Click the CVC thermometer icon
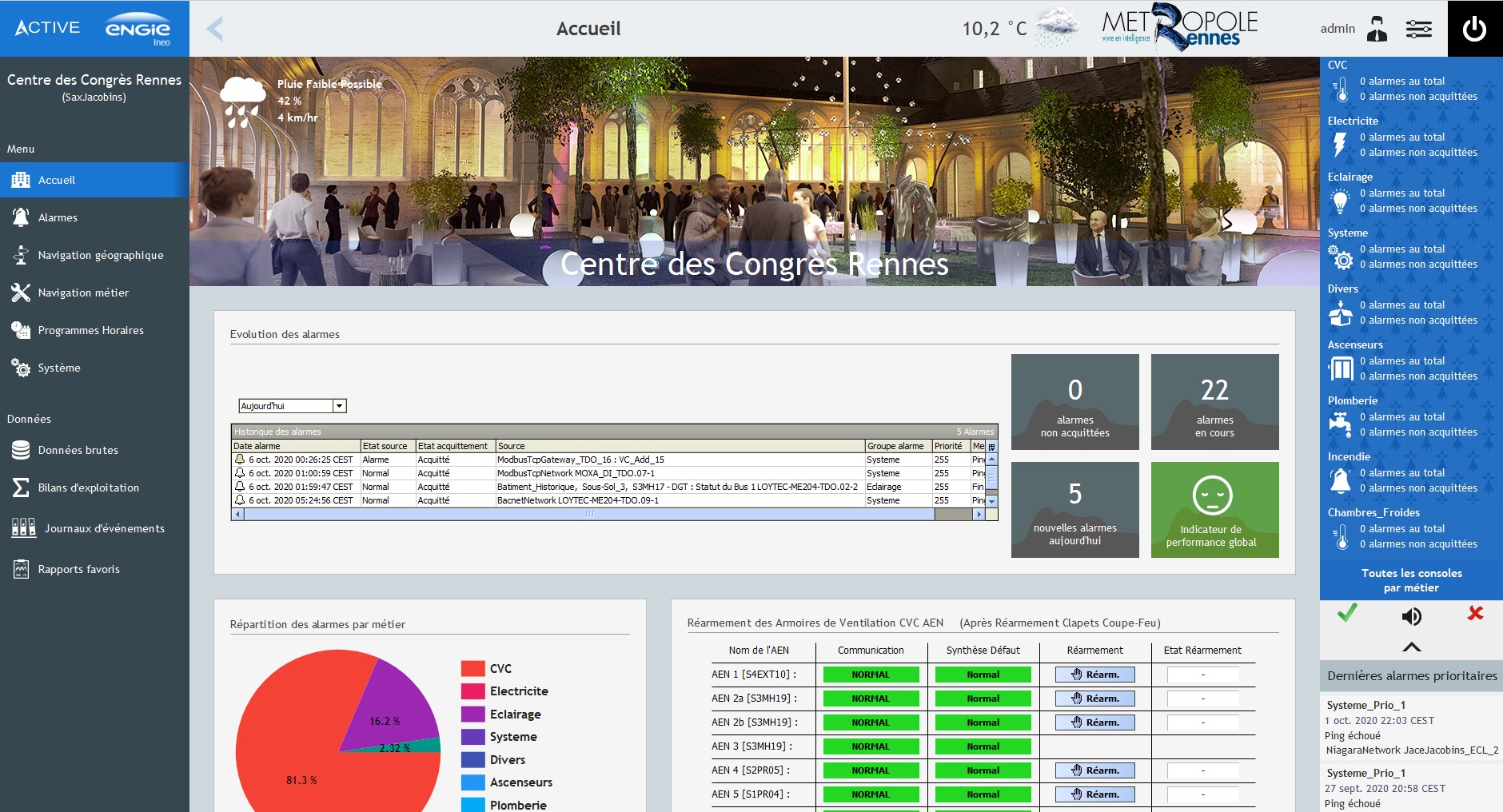The height and width of the screenshot is (812, 1503). 1342,89
